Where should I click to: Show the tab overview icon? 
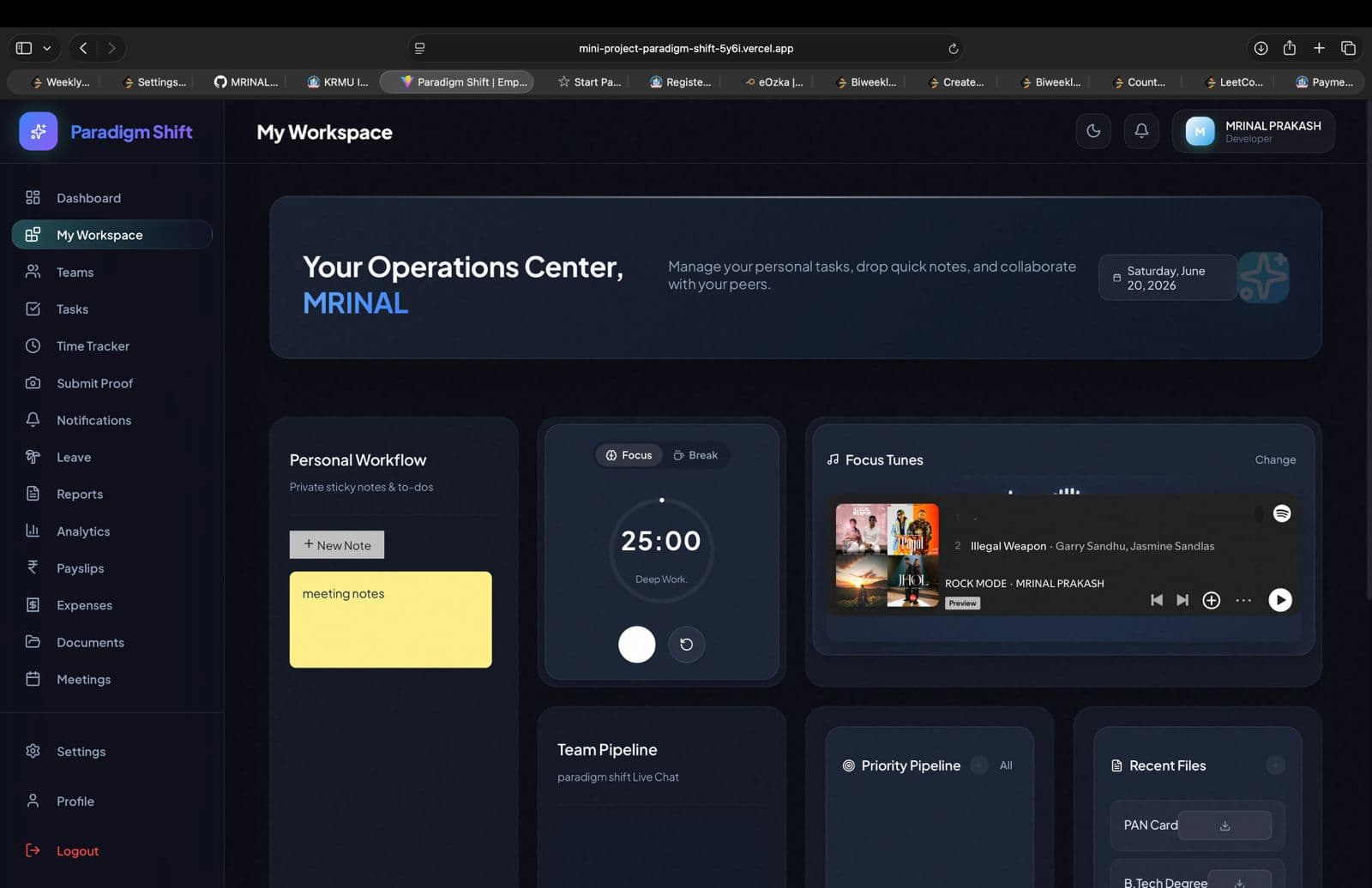1348,48
